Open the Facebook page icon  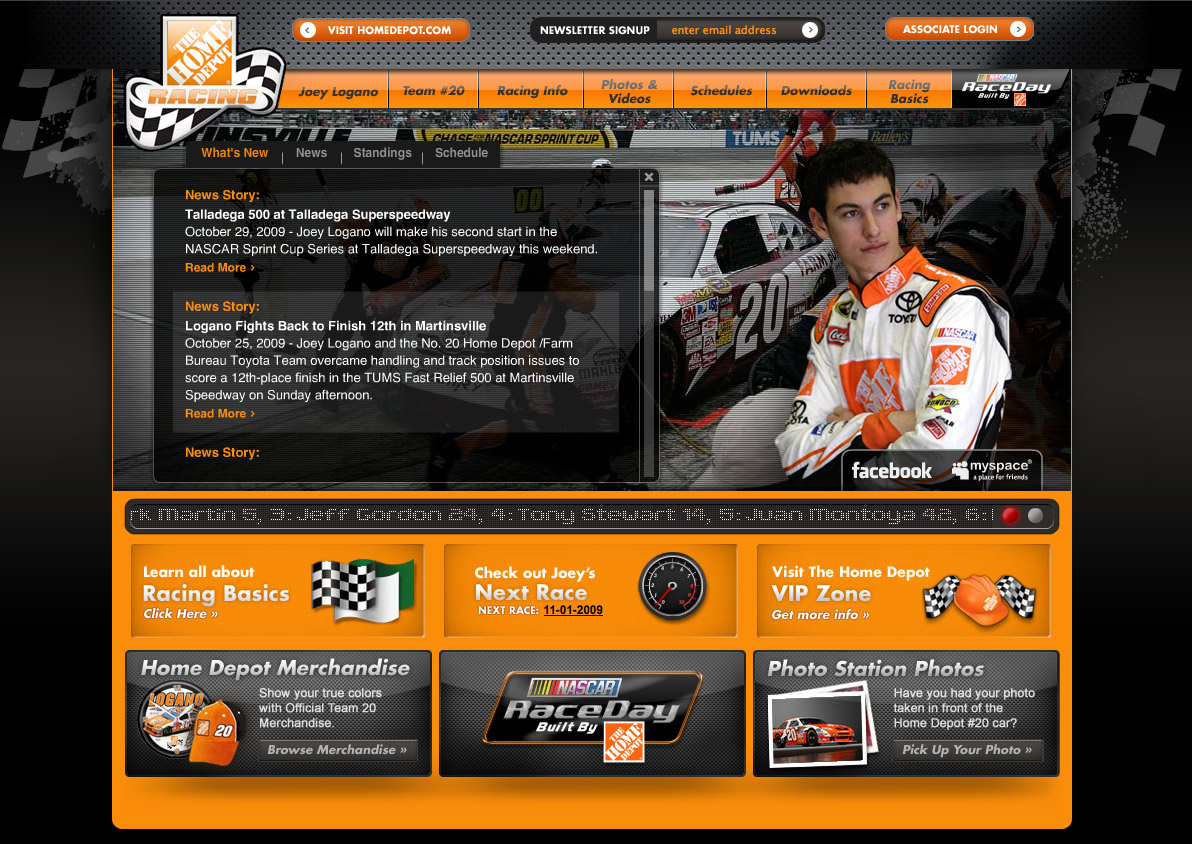[x=891, y=471]
